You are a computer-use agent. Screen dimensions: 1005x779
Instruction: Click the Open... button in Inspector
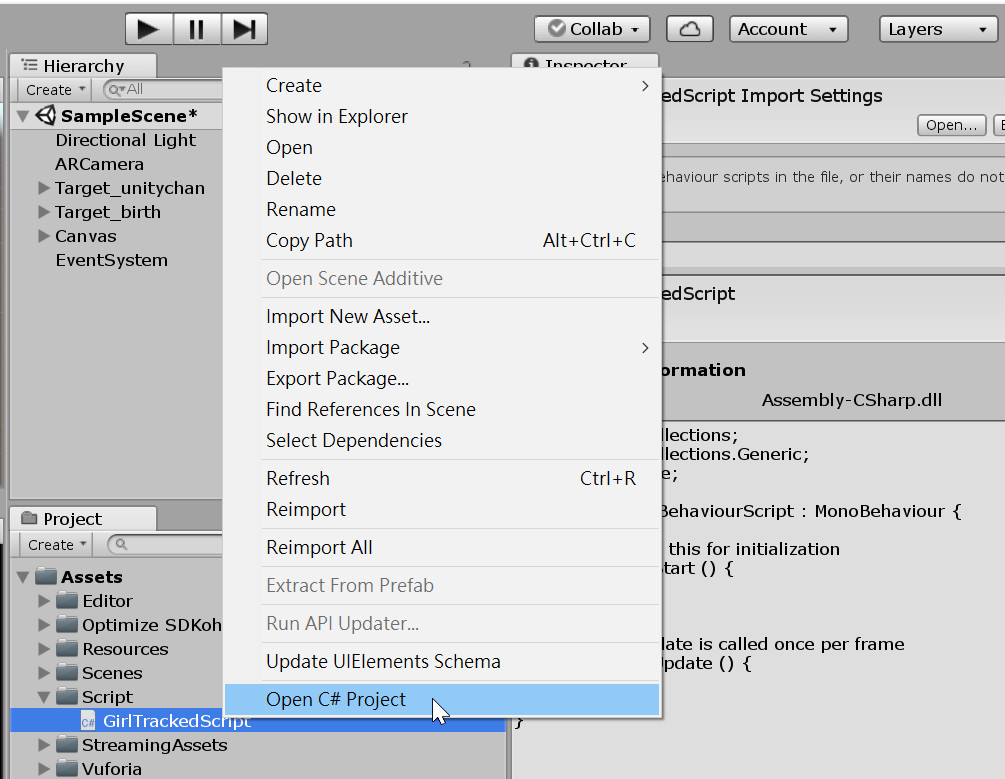(x=952, y=125)
